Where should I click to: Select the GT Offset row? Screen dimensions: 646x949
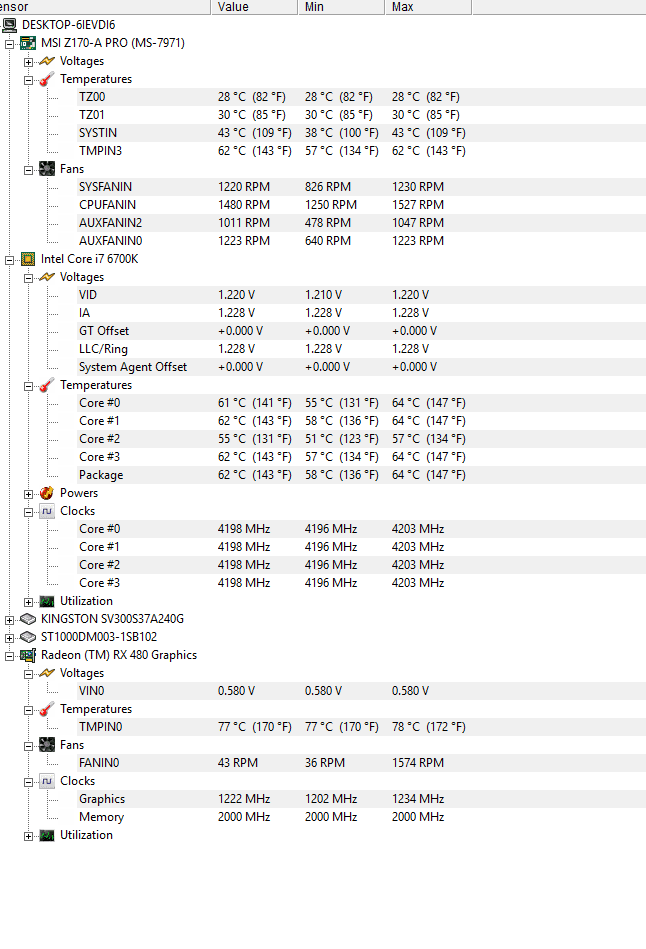(x=362, y=331)
